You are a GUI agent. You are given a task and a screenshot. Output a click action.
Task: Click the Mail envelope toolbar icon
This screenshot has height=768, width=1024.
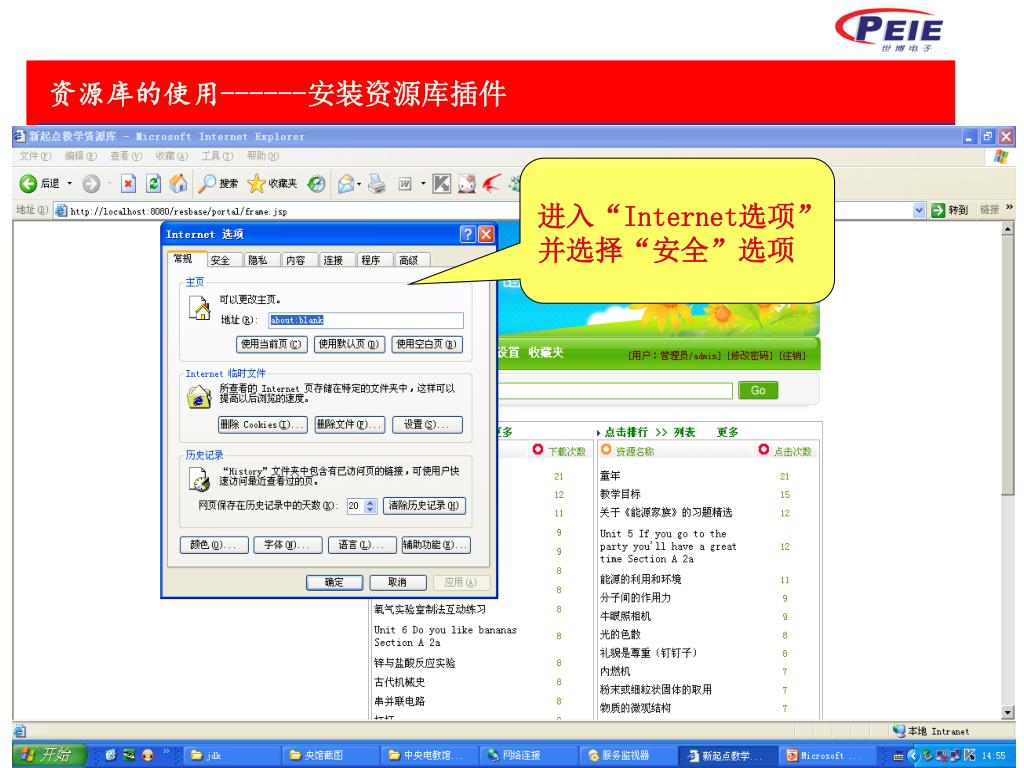[345, 184]
